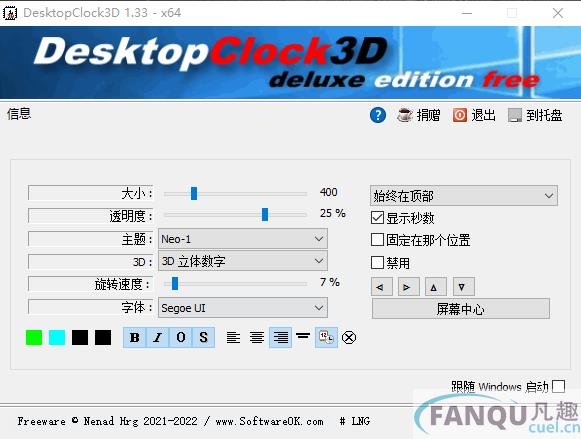Click the 退出 exit menu item
The width and height of the screenshot is (581, 439).
[x=474, y=115]
